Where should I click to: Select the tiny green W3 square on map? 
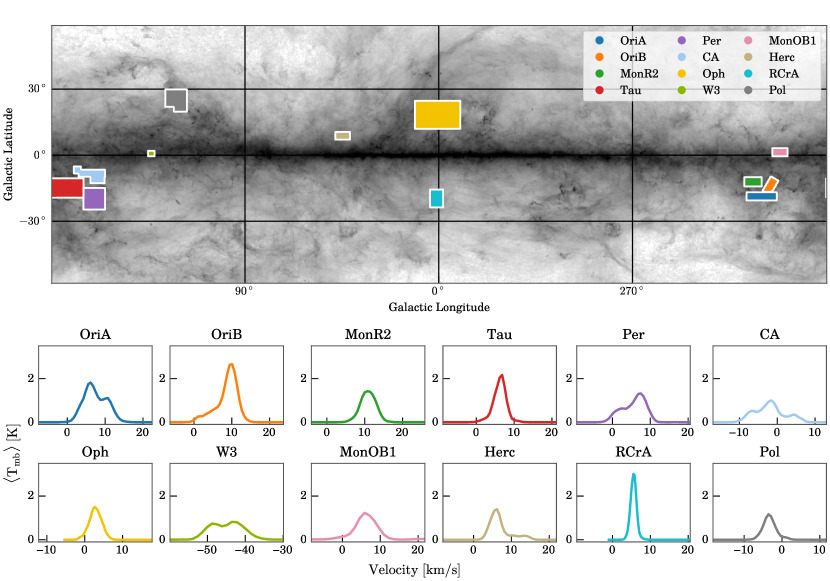pos(151,153)
